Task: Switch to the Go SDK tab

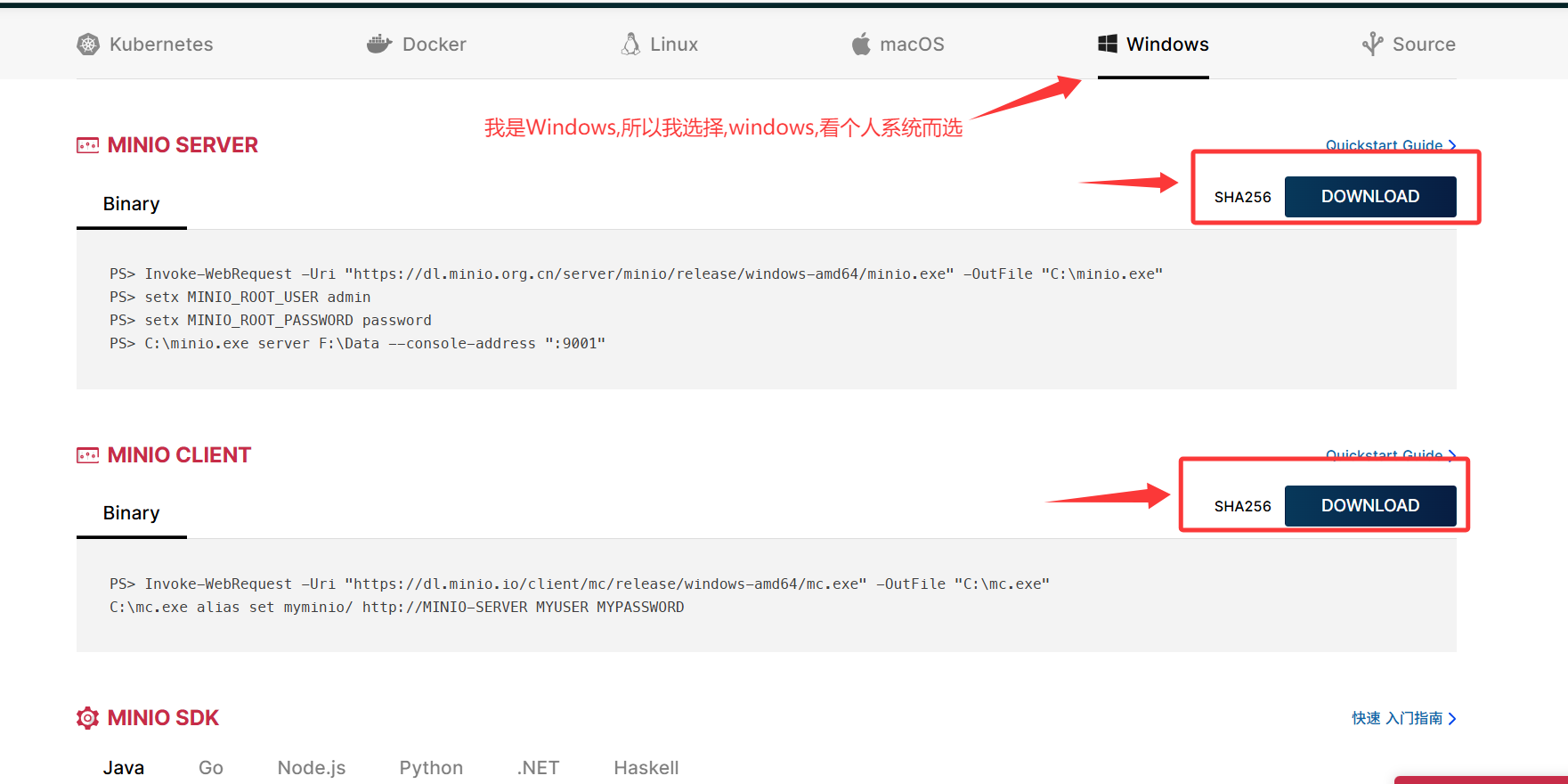Action: [x=211, y=768]
